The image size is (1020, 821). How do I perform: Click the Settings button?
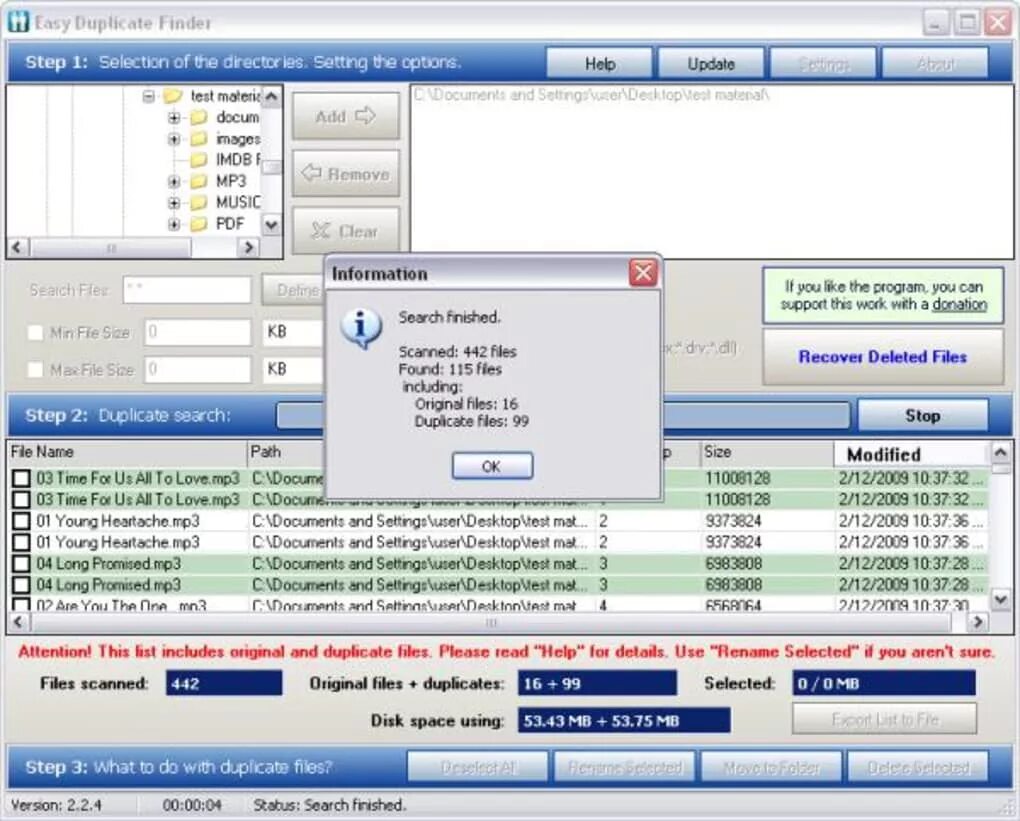[823, 64]
